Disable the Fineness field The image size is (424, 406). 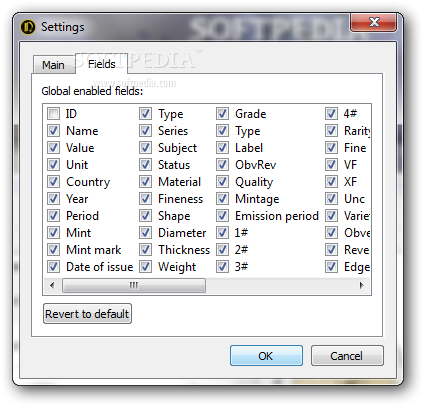[145, 199]
